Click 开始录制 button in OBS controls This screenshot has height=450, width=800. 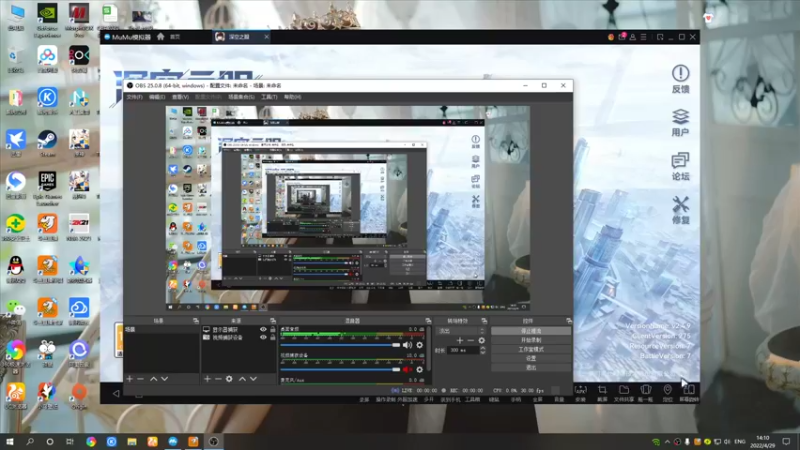531,340
